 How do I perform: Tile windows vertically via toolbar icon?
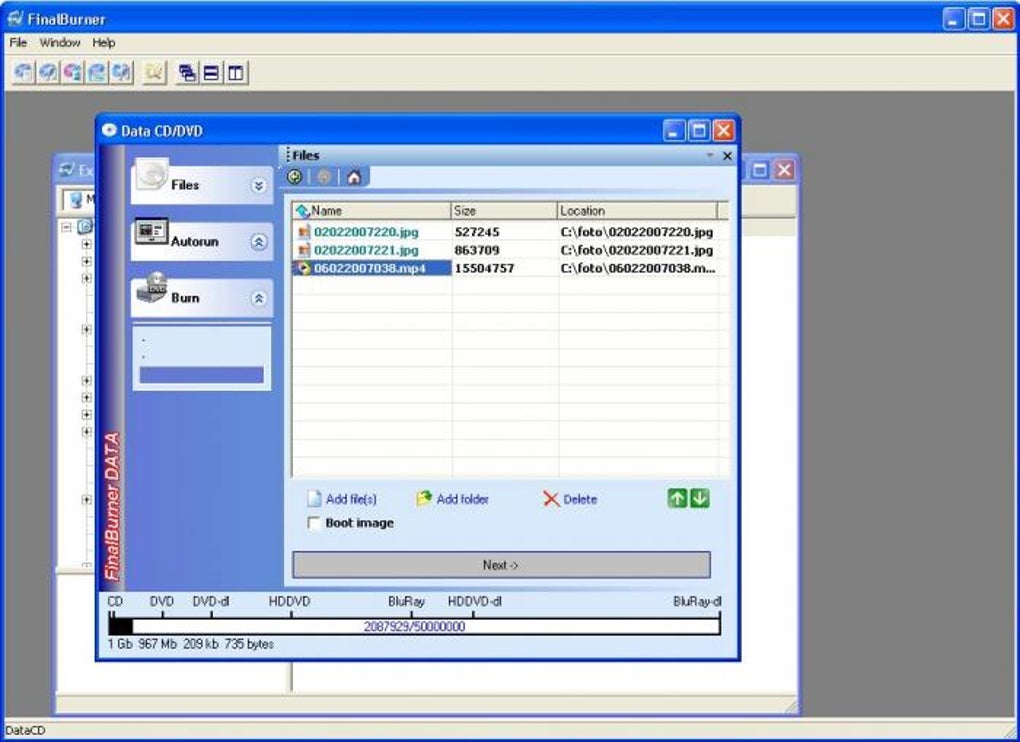coord(235,73)
